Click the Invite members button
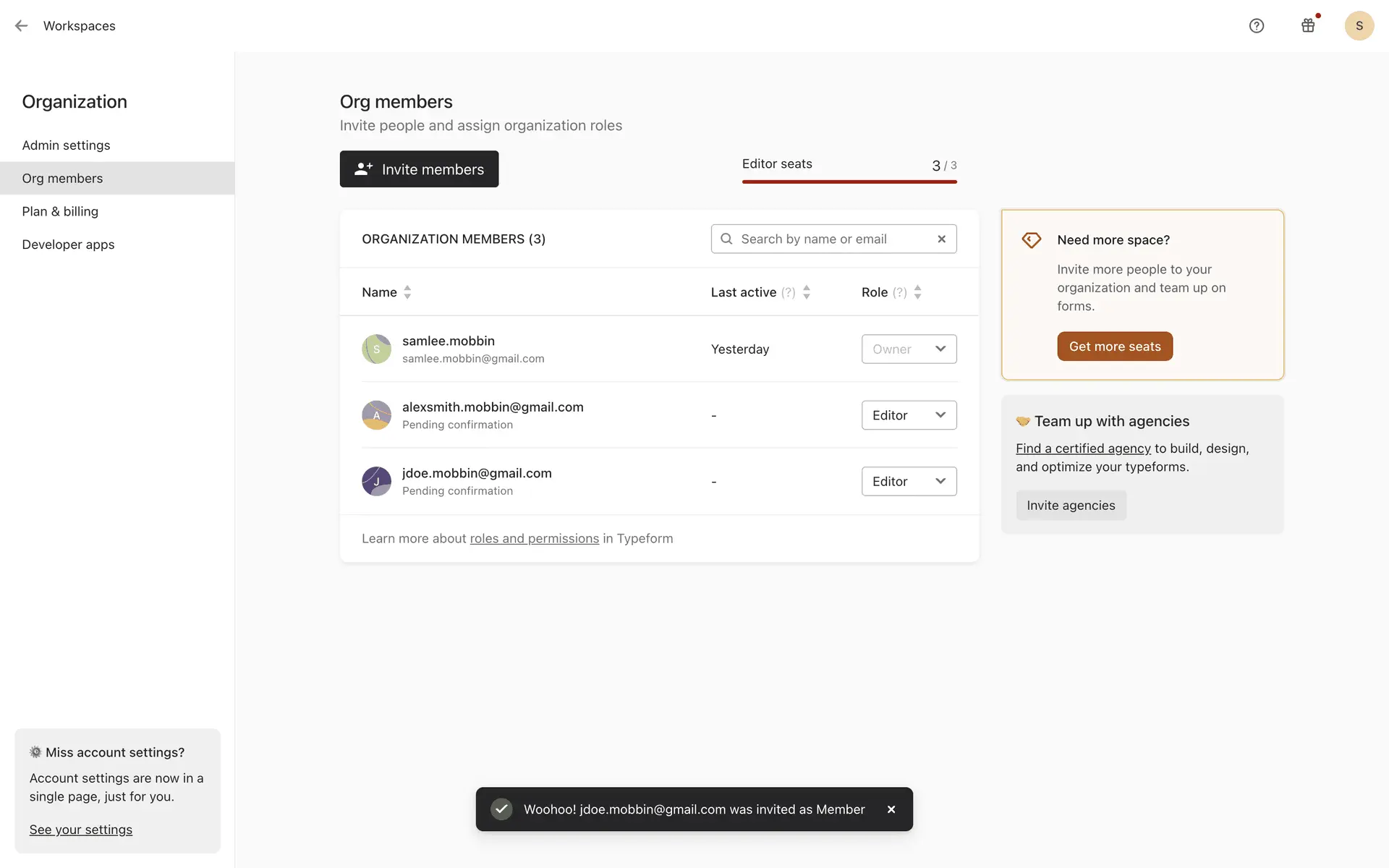1389x868 pixels. pos(419,169)
